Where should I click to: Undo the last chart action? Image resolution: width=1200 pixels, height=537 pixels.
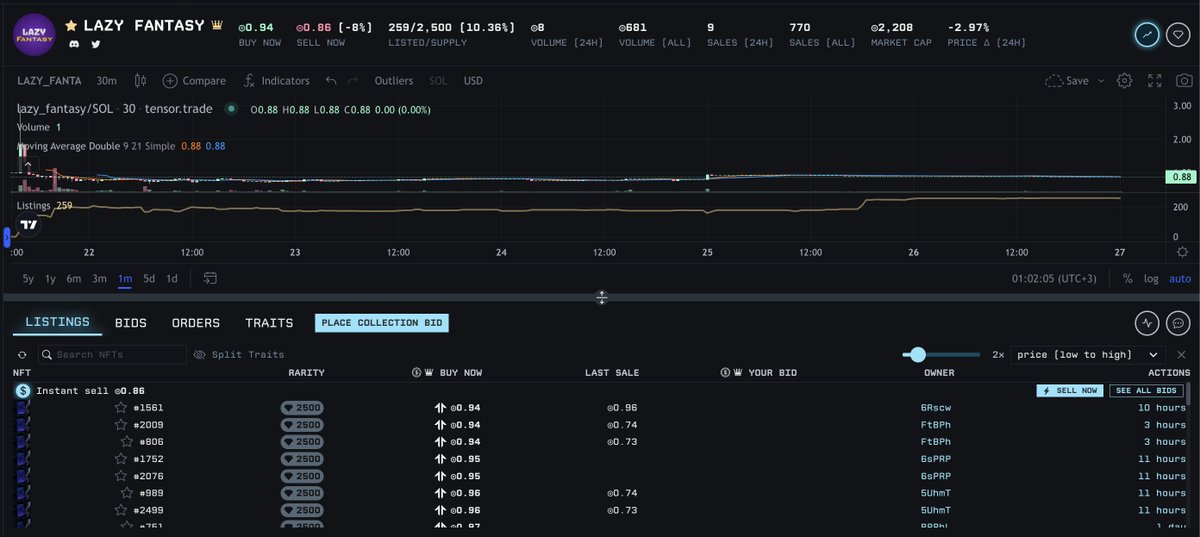pyautogui.click(x=331, y=81)
